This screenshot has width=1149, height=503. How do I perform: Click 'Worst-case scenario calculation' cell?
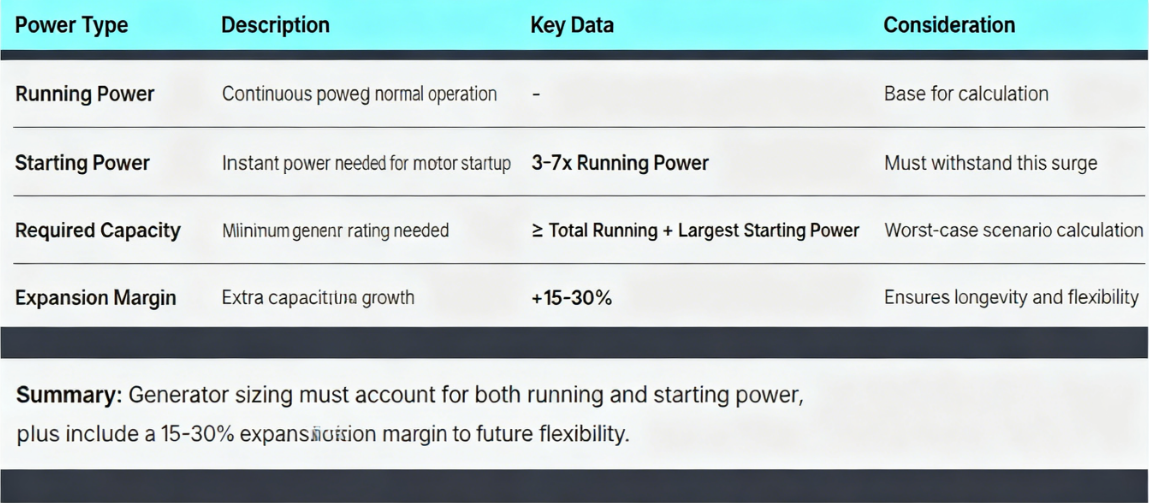click(x=1013, y=231)
